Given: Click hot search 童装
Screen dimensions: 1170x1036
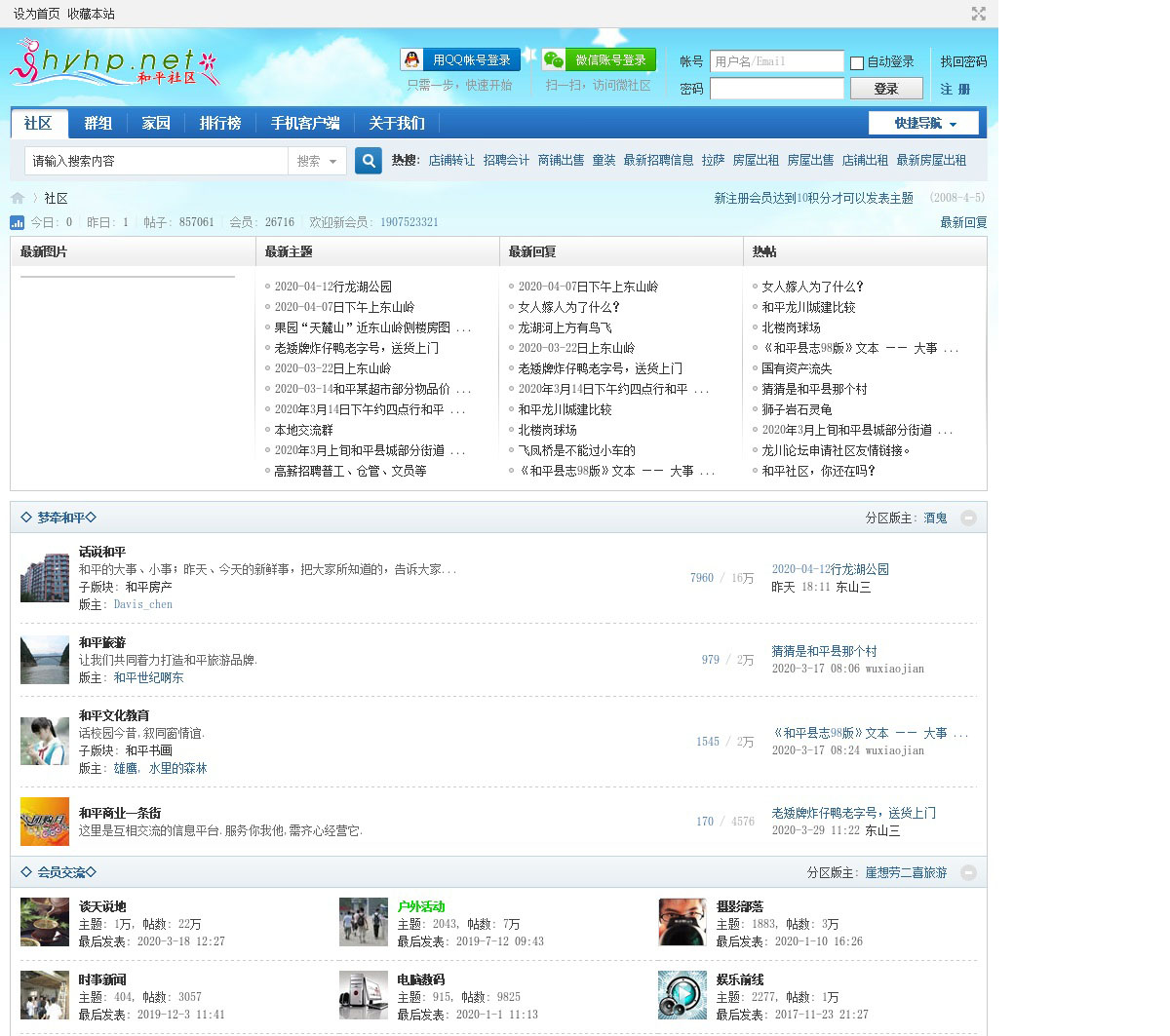Looking at the screenshot, I should (604, 160).
